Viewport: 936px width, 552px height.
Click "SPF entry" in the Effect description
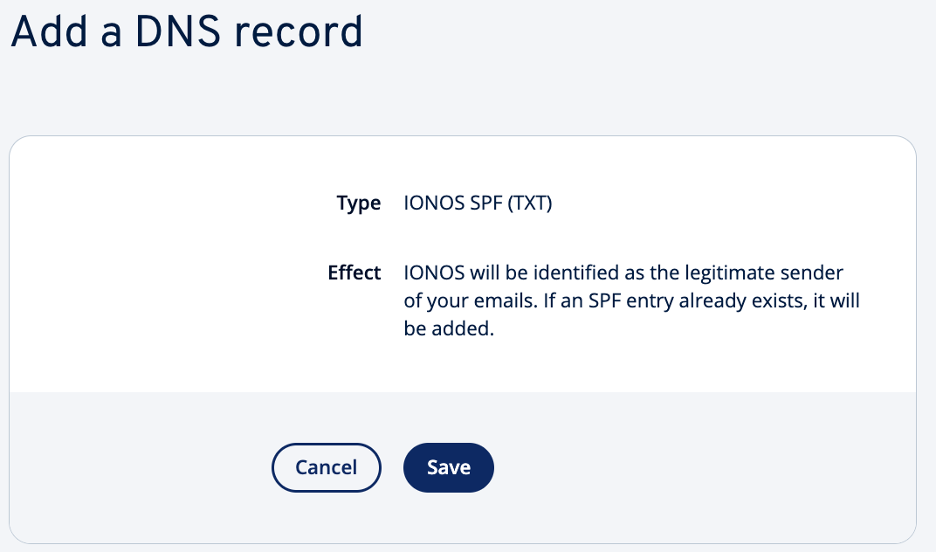coord(633,301)
